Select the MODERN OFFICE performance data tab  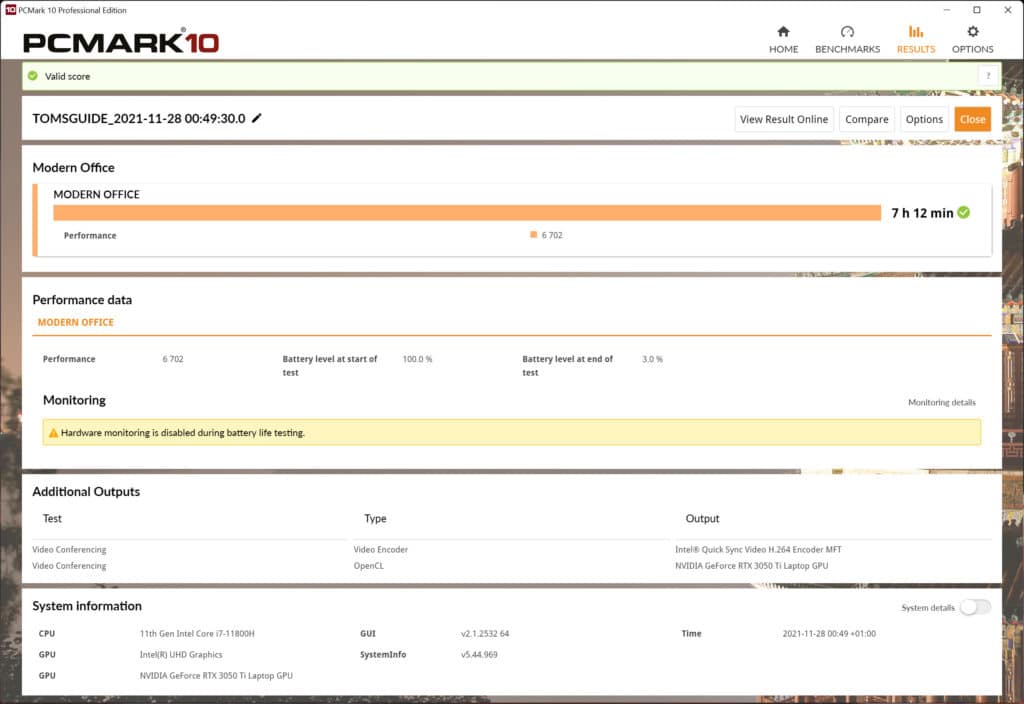[x=76, y=323]
